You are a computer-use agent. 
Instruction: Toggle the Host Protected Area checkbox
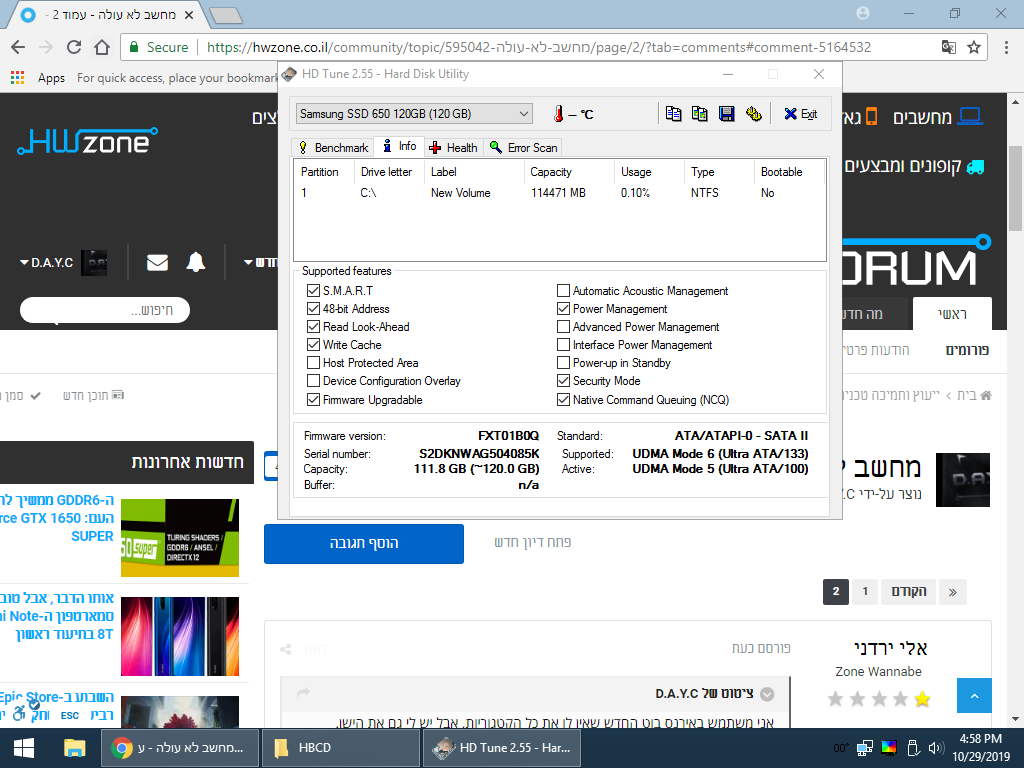(313, 362)
